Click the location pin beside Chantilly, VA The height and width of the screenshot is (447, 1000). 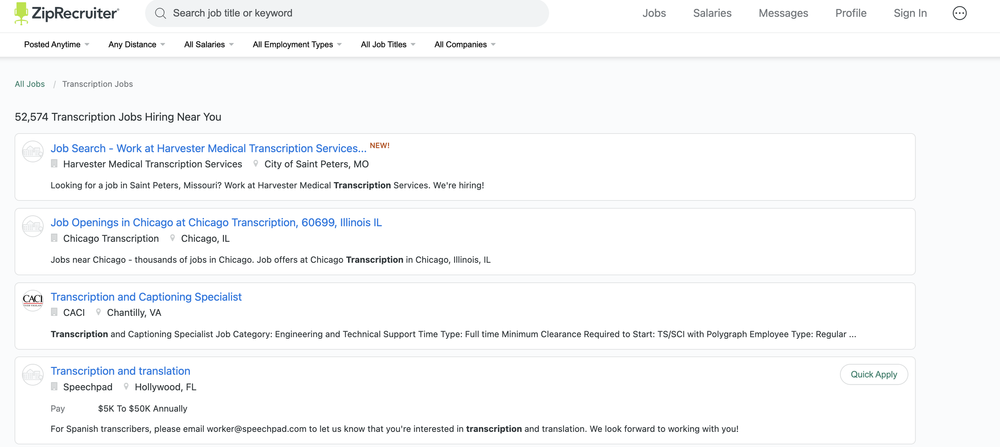coord(98,312)
